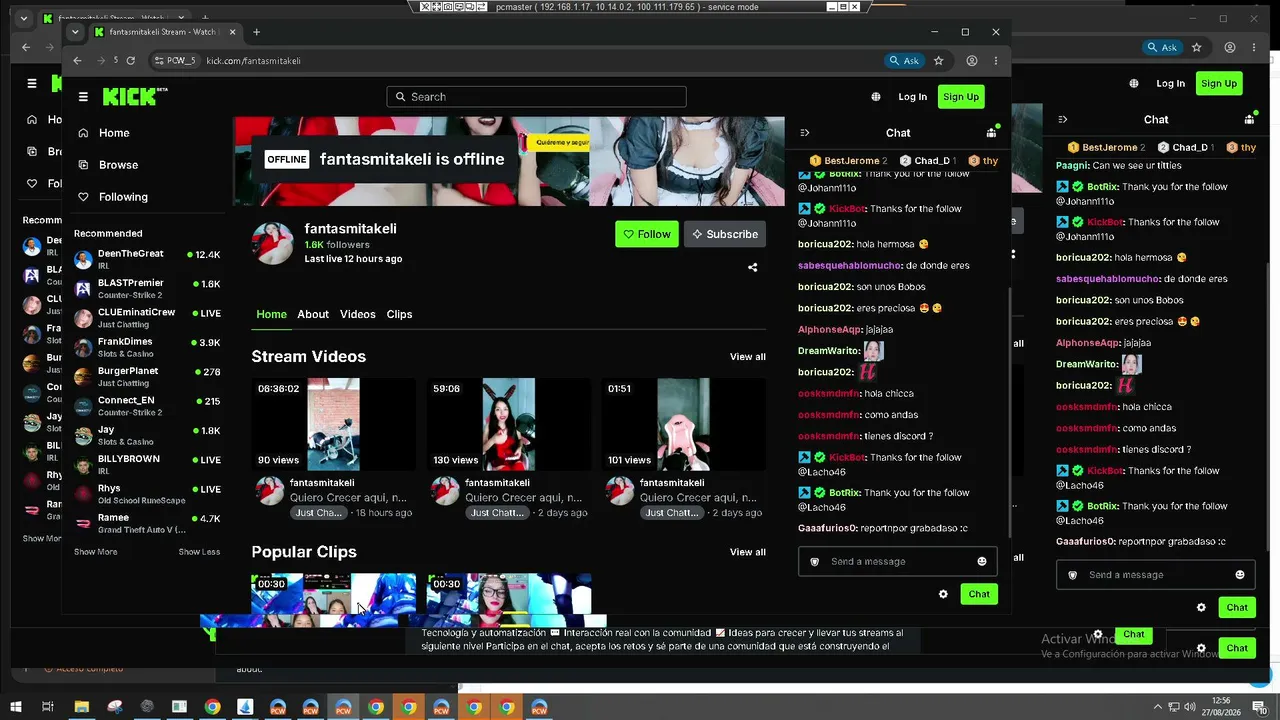
Task: Open language globe in the background window
Action: coord(1134,84)
